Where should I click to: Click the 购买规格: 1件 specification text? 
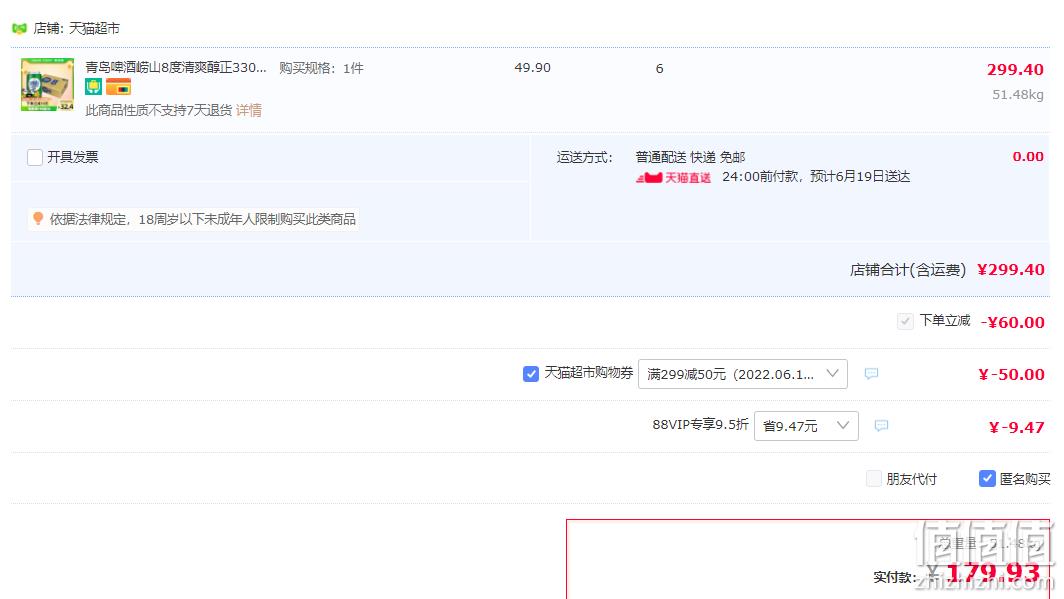pos(321,68)
